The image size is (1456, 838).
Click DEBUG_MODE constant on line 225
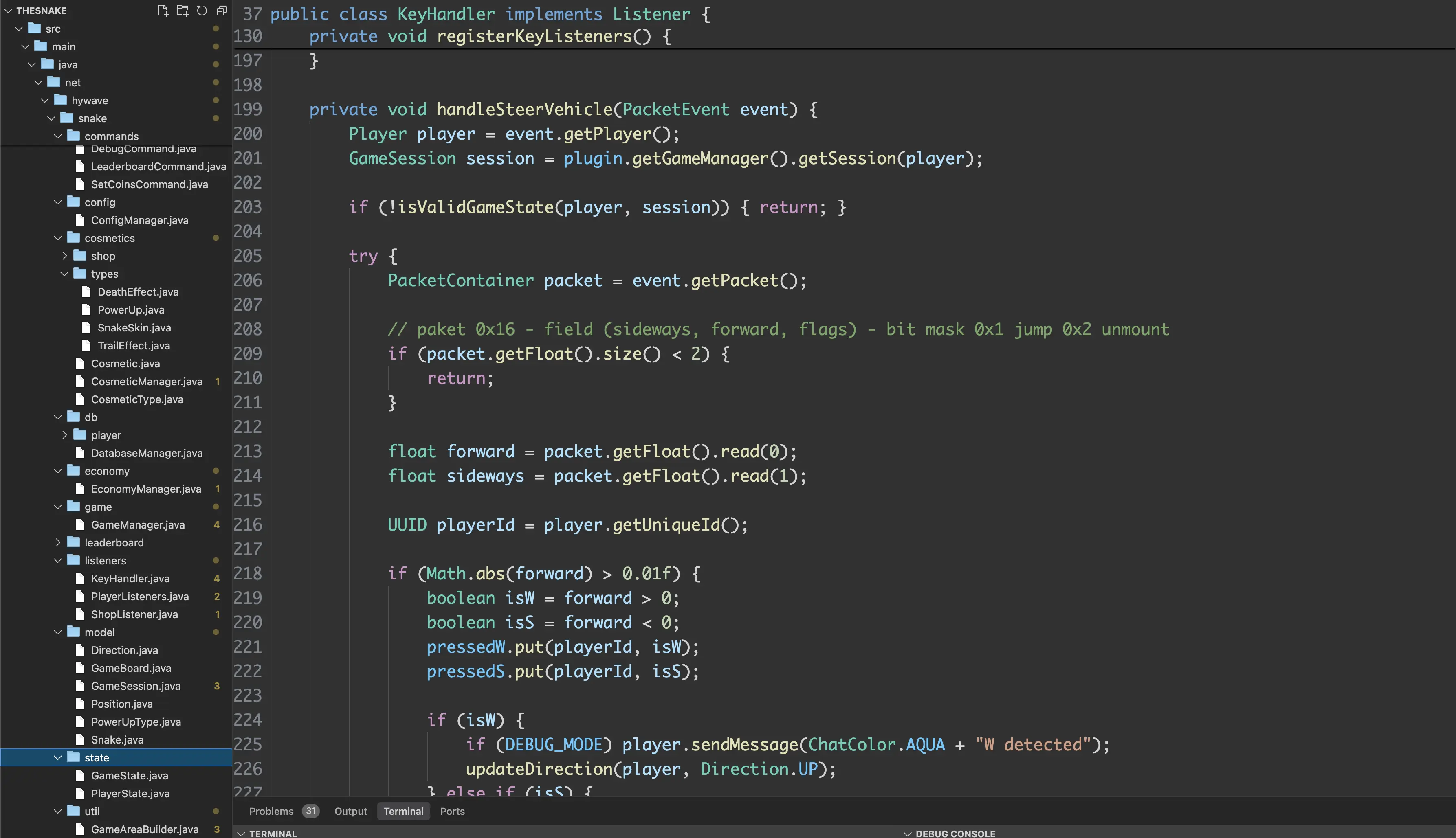click(x=553, y=744)
